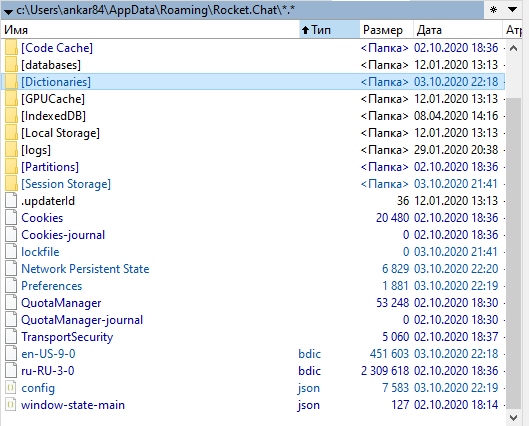Select the en-US-9-0 file name
The width and height of the screenshot is (529, 426).
[48, 354]
